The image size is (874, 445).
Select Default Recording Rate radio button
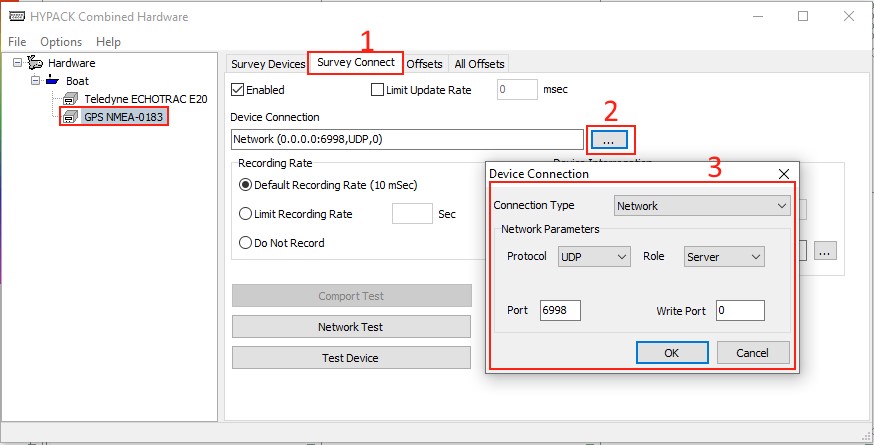[x=245, y=185]
